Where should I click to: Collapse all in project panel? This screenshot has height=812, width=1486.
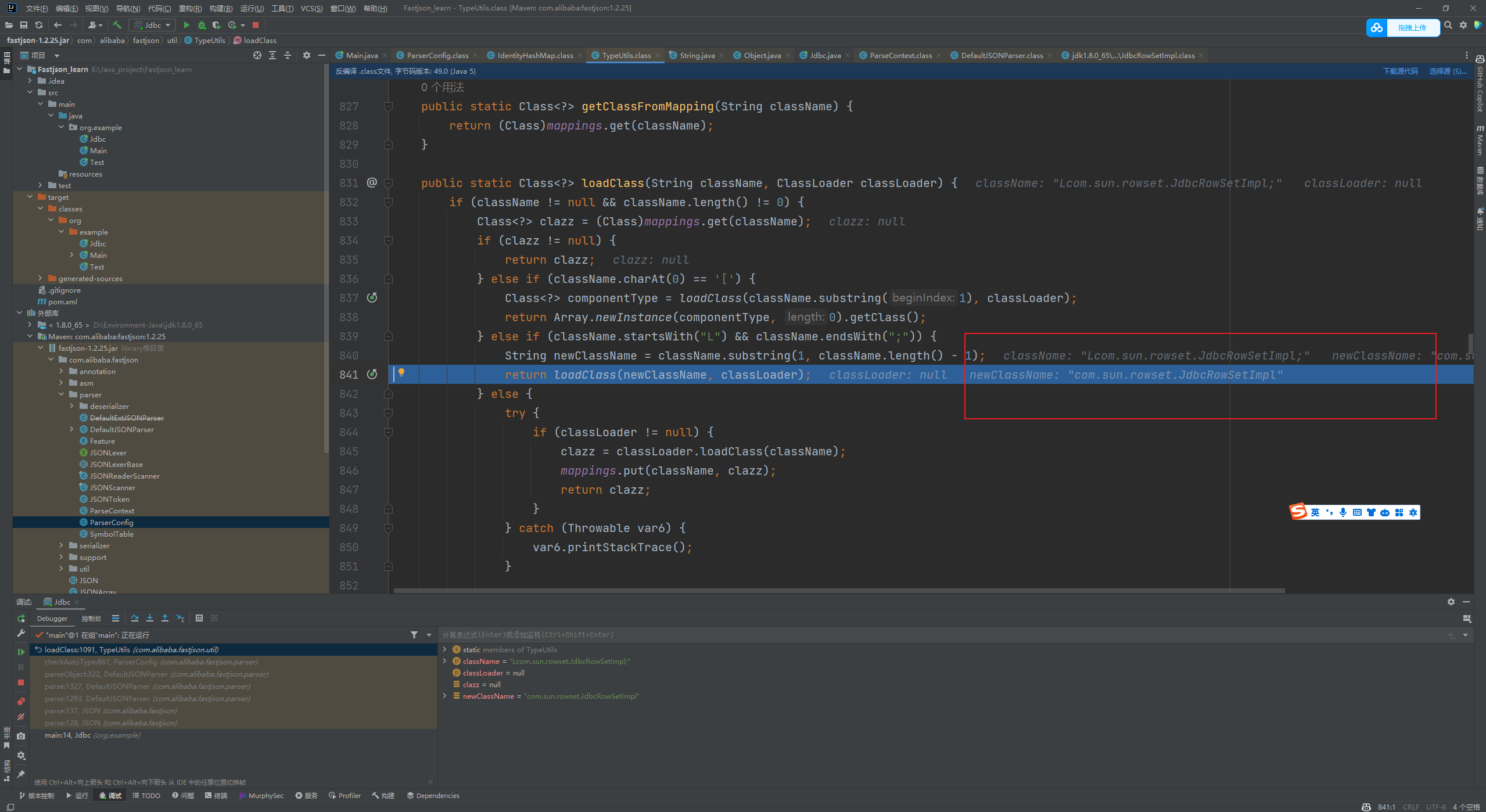coord(288,55)
